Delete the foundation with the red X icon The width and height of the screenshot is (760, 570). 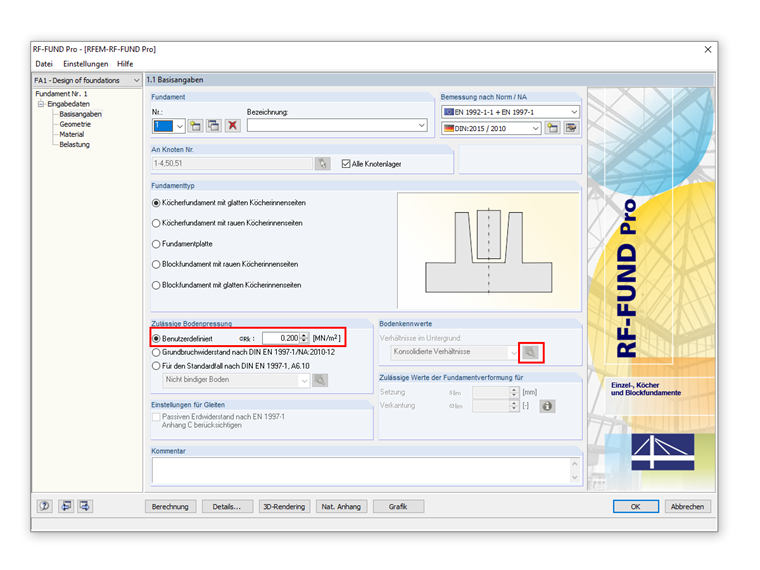point(233,126)
